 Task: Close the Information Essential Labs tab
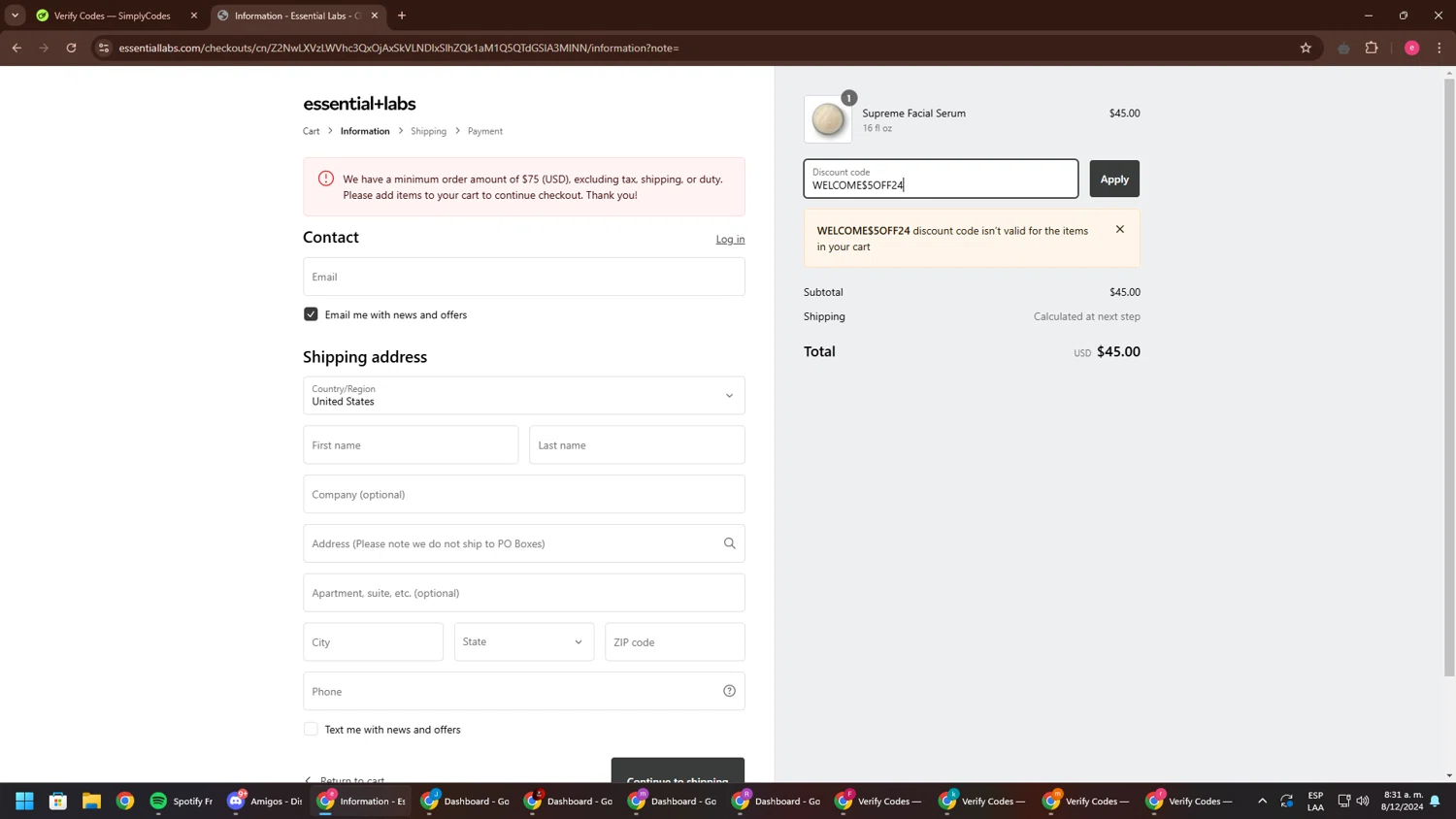(x=375, y=16)
